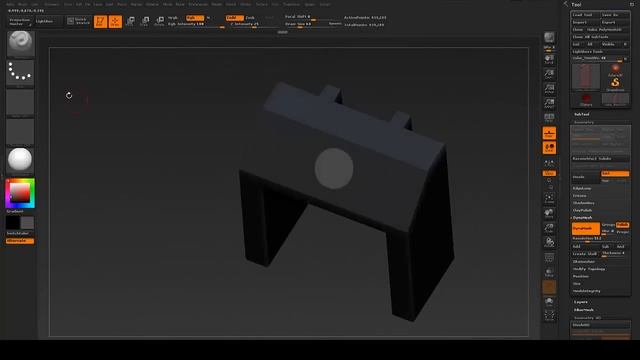This screenshot has height=360, width=640.
Task: Expand the EdgeLoop subsection
Action: pyautogui.click(x=582, y=188)
